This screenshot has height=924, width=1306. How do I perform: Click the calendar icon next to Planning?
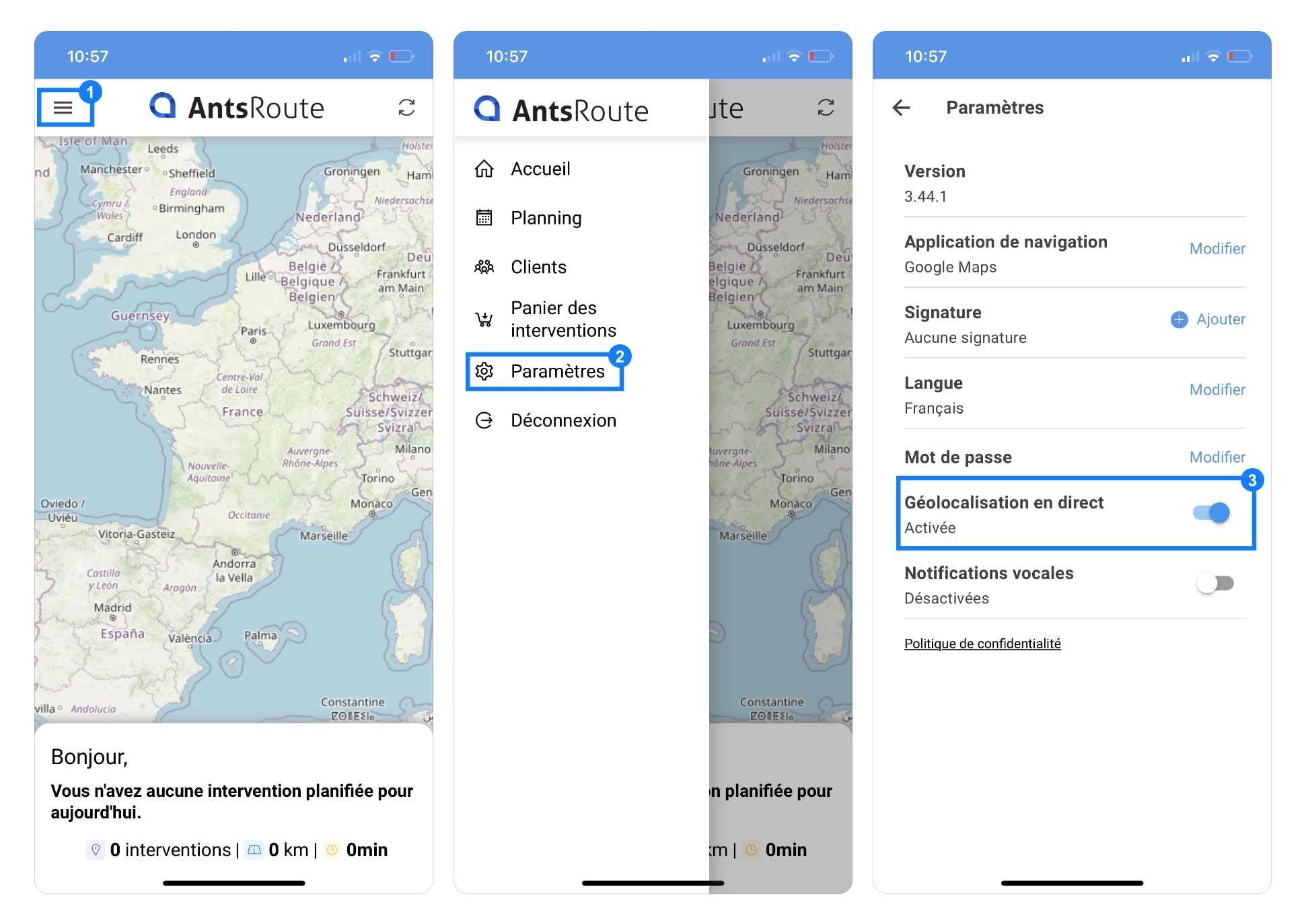click(x=484, y=218)
